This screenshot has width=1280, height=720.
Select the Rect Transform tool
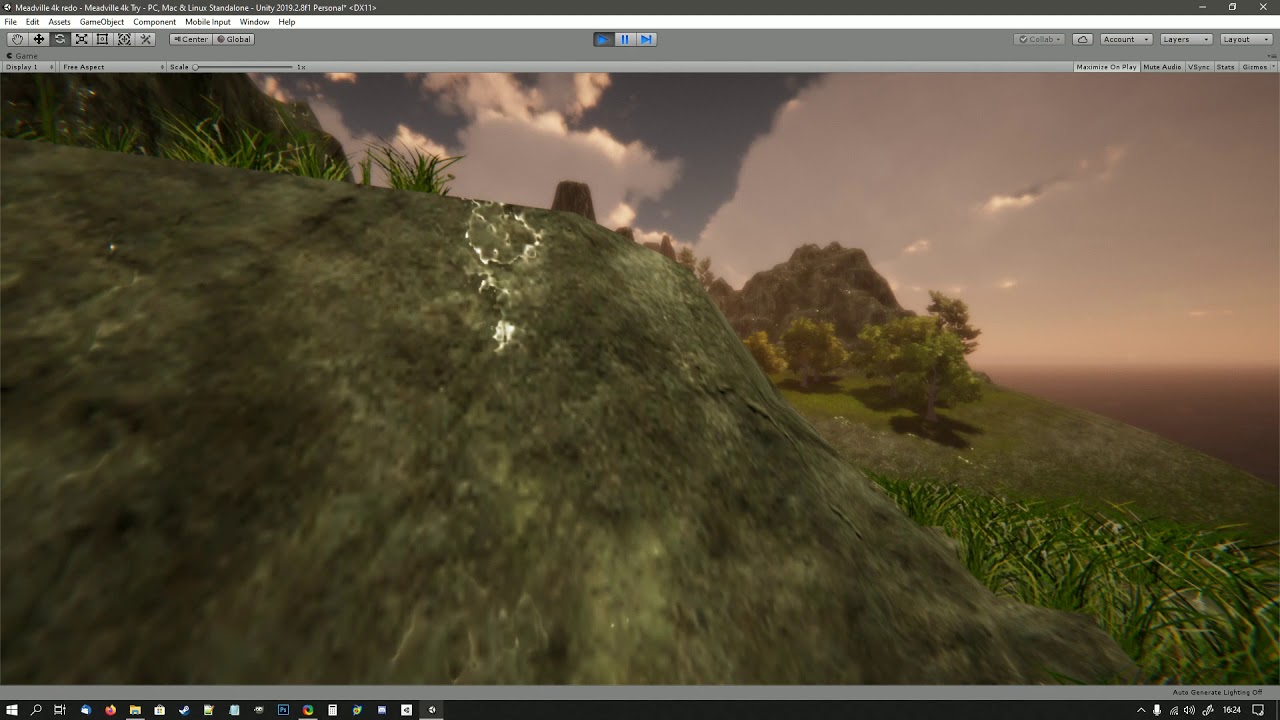102,39
